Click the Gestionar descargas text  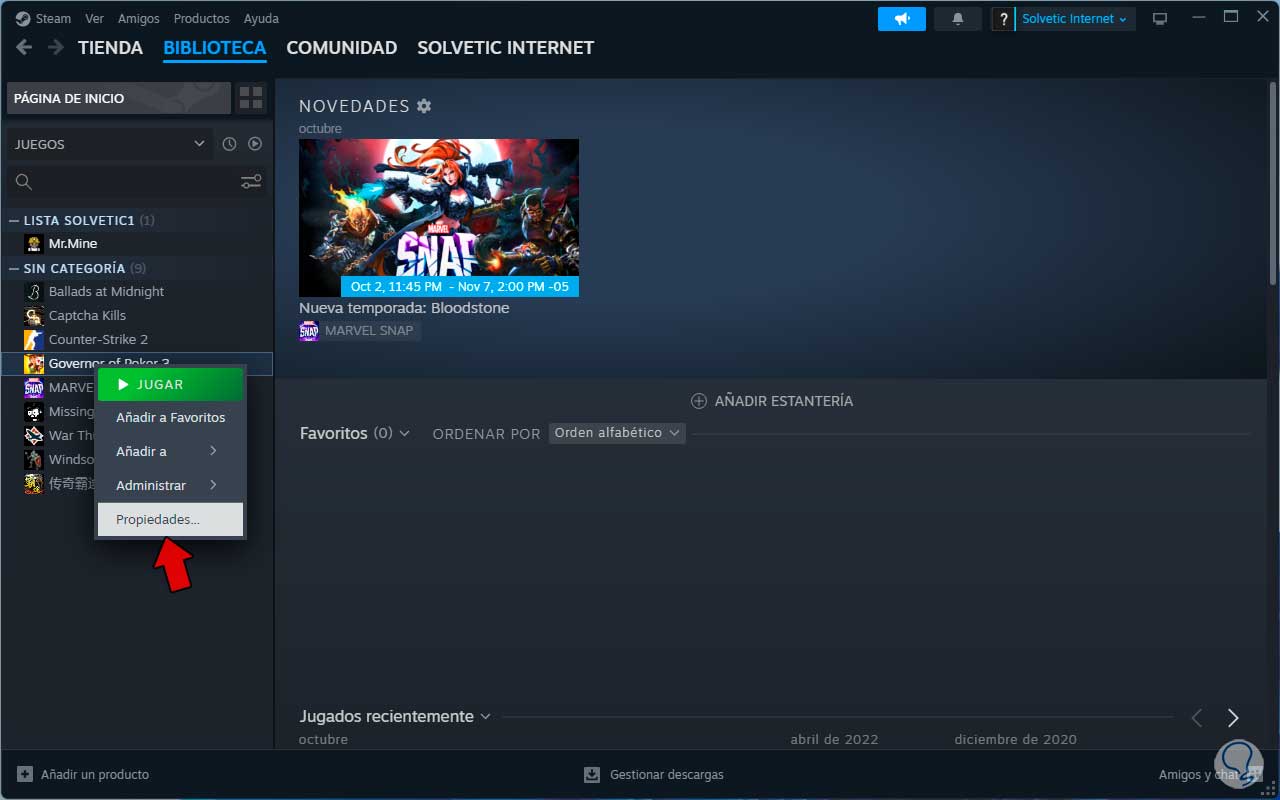tap(667, 774)
